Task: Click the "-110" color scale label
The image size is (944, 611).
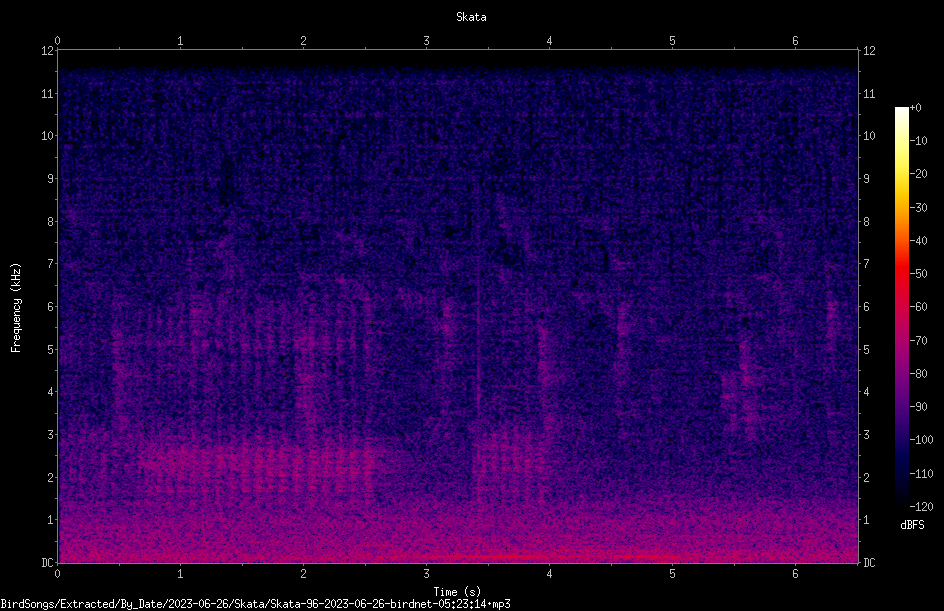Action: point(922,474)
